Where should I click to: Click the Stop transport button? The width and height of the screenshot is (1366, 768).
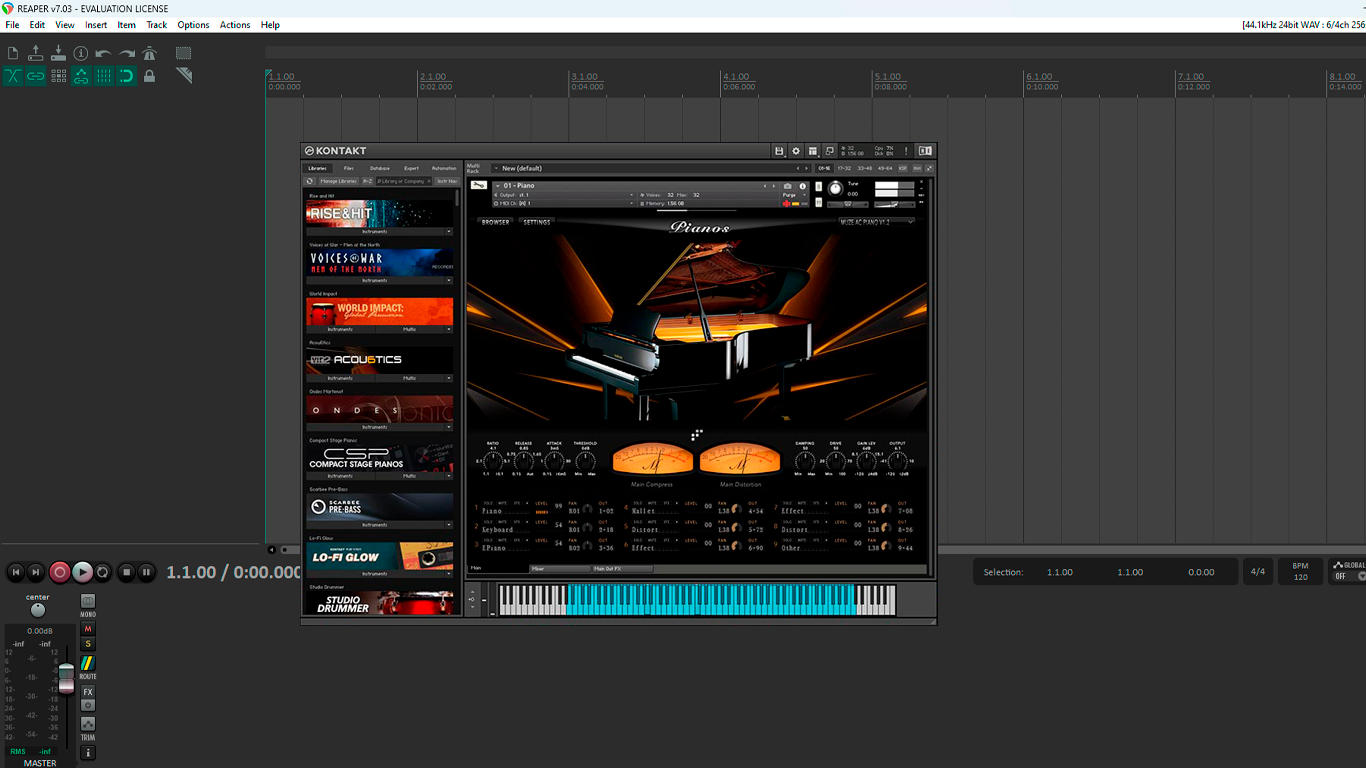point(126,572)
